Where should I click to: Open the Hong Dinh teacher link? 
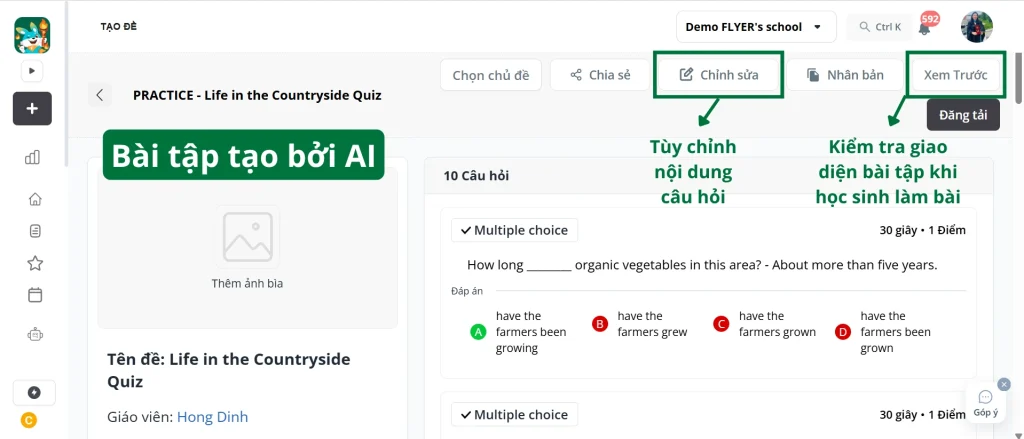(x=212, y=417)
